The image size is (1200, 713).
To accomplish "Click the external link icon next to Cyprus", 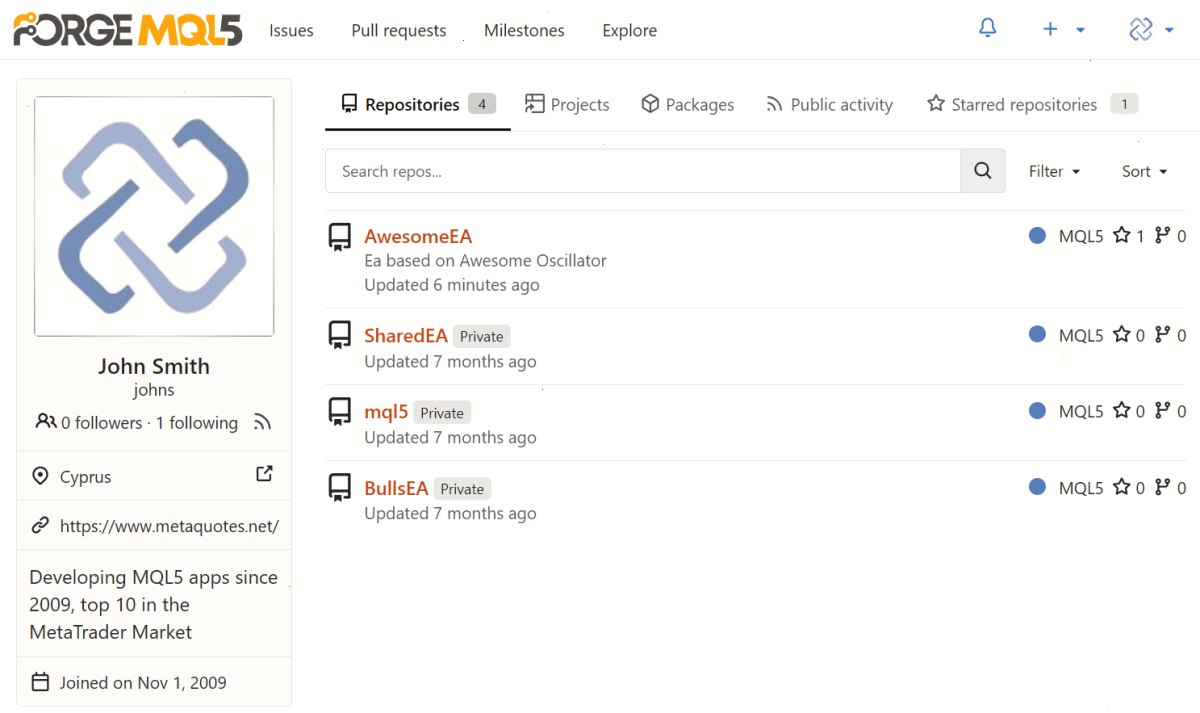I will [264, 474].
